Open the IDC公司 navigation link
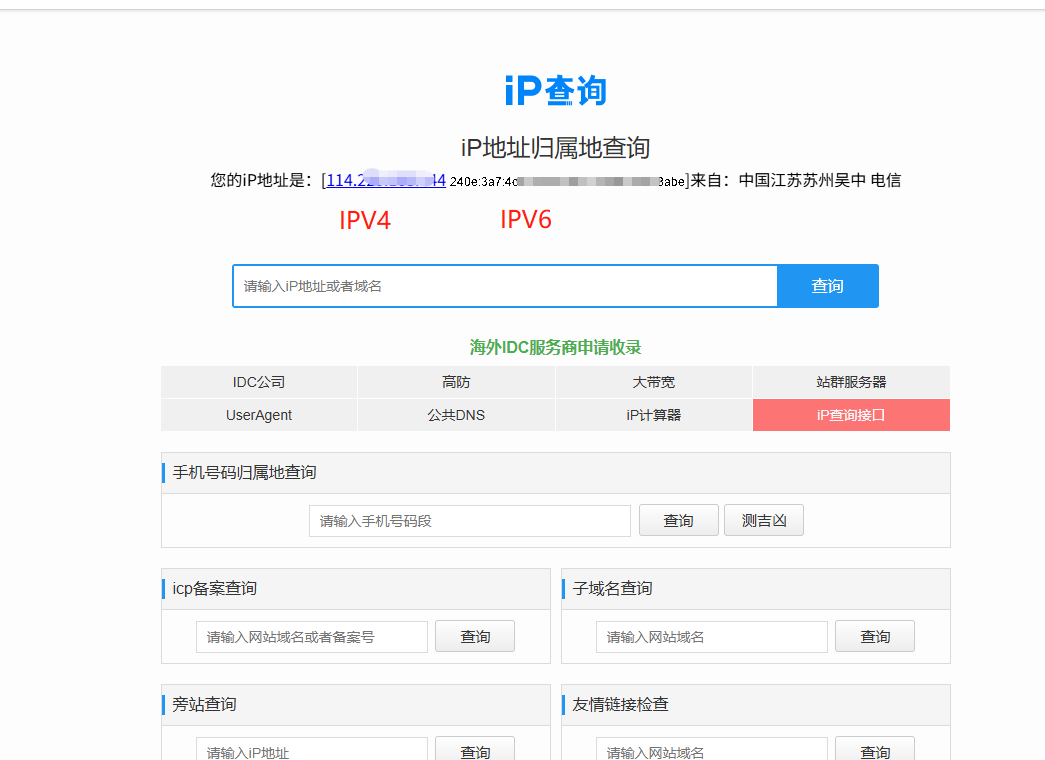The image size is (1045, 760). pyautogui.click(x=258, y=382)
